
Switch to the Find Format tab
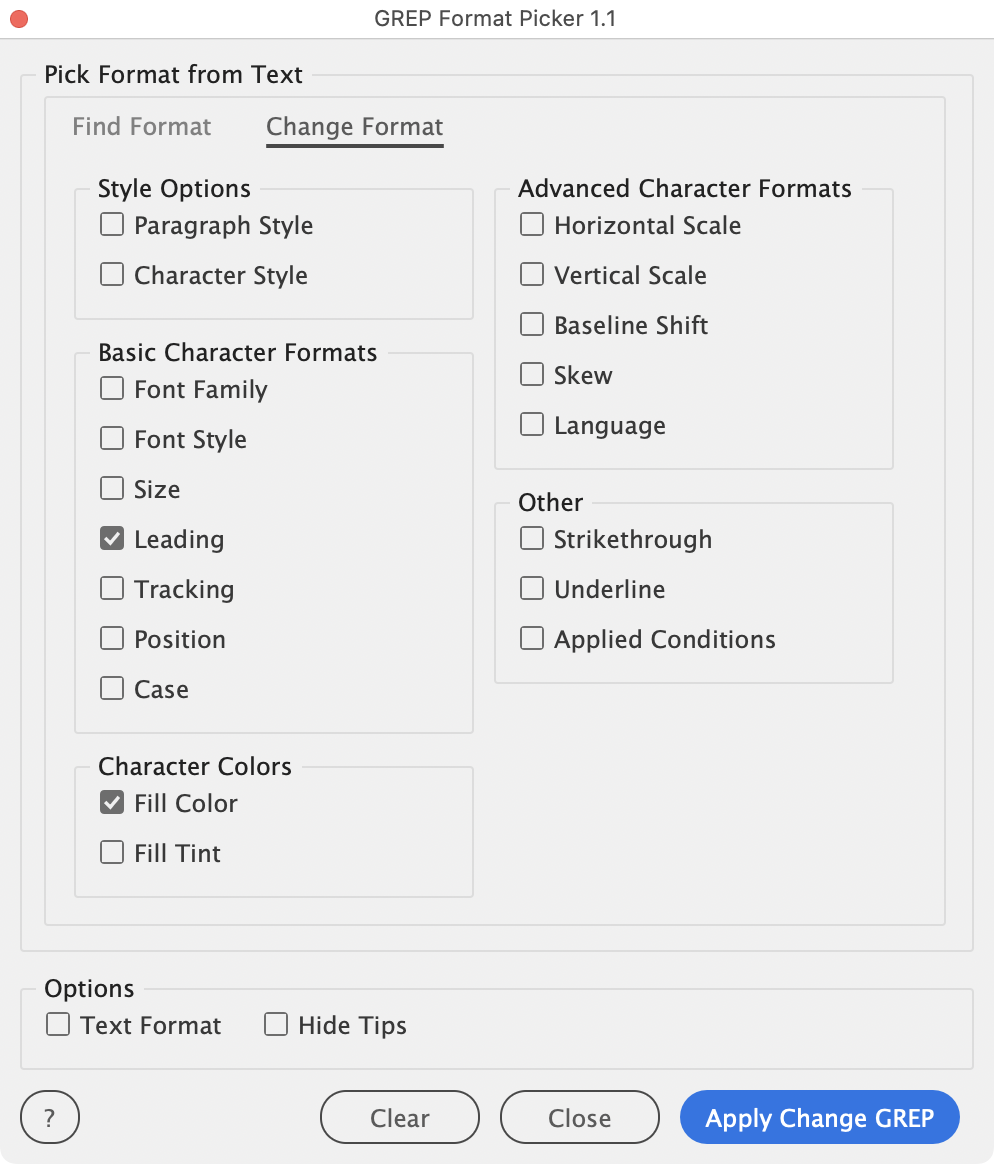142,127
